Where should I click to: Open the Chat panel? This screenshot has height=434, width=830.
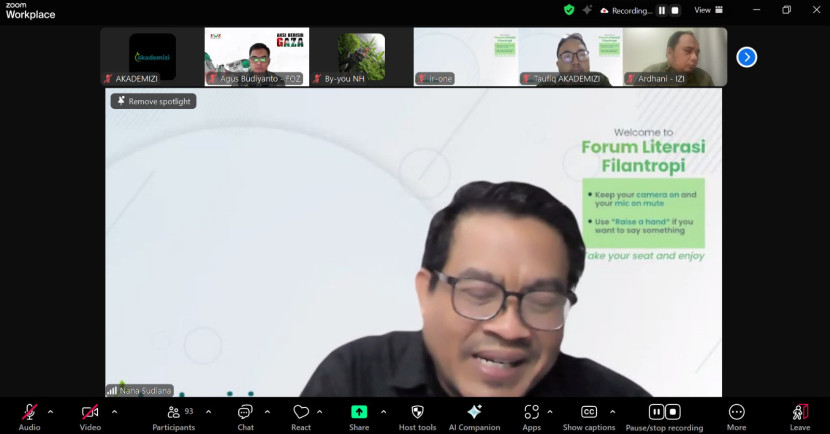point(245,412)
